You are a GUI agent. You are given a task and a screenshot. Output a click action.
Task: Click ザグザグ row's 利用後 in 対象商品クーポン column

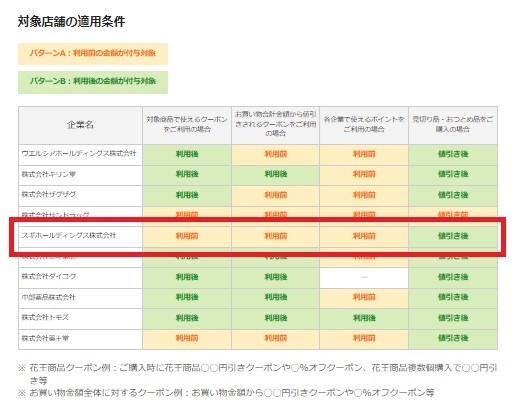coord(187,195)
